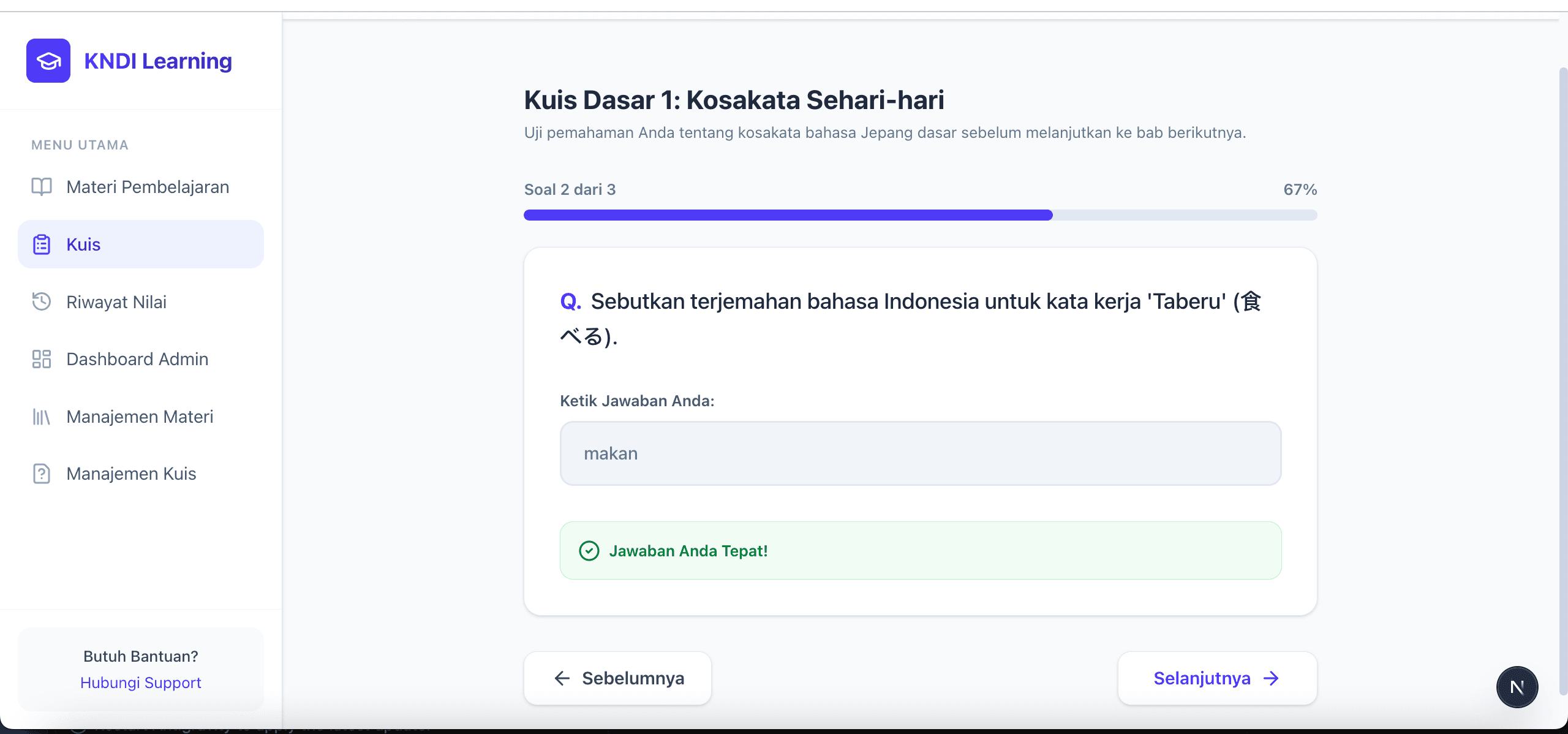The height and width of the screenshot is (734, 1568).
Task: Click the KNDI Learning title text
Action: point(158,61)
